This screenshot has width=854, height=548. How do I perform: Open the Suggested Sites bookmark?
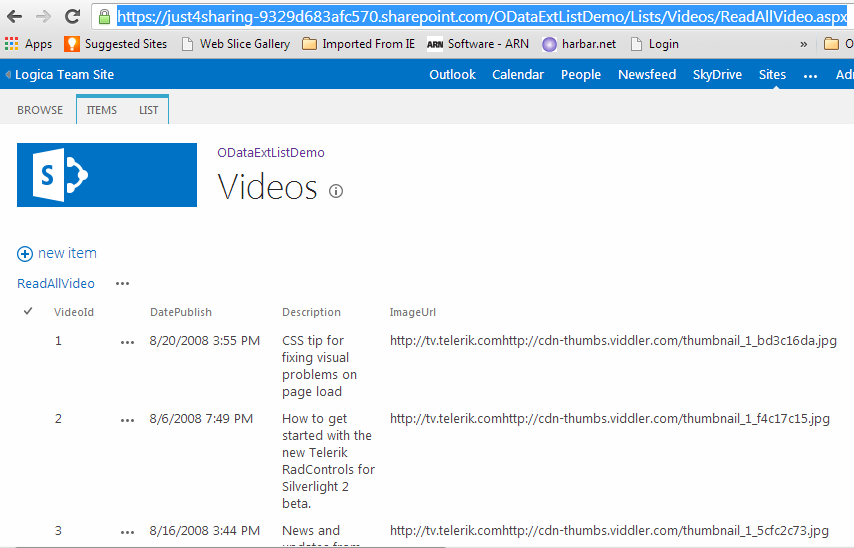tap(115, 44)
